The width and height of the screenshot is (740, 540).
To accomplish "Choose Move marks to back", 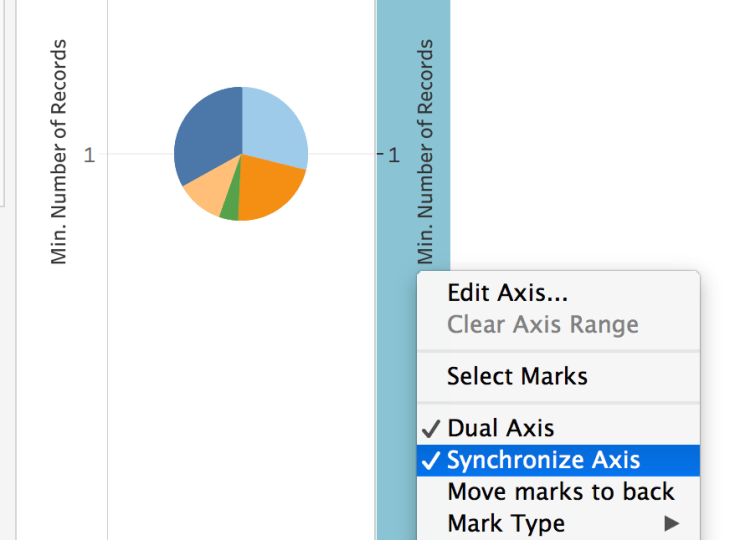I will click(x=560, y=492).
